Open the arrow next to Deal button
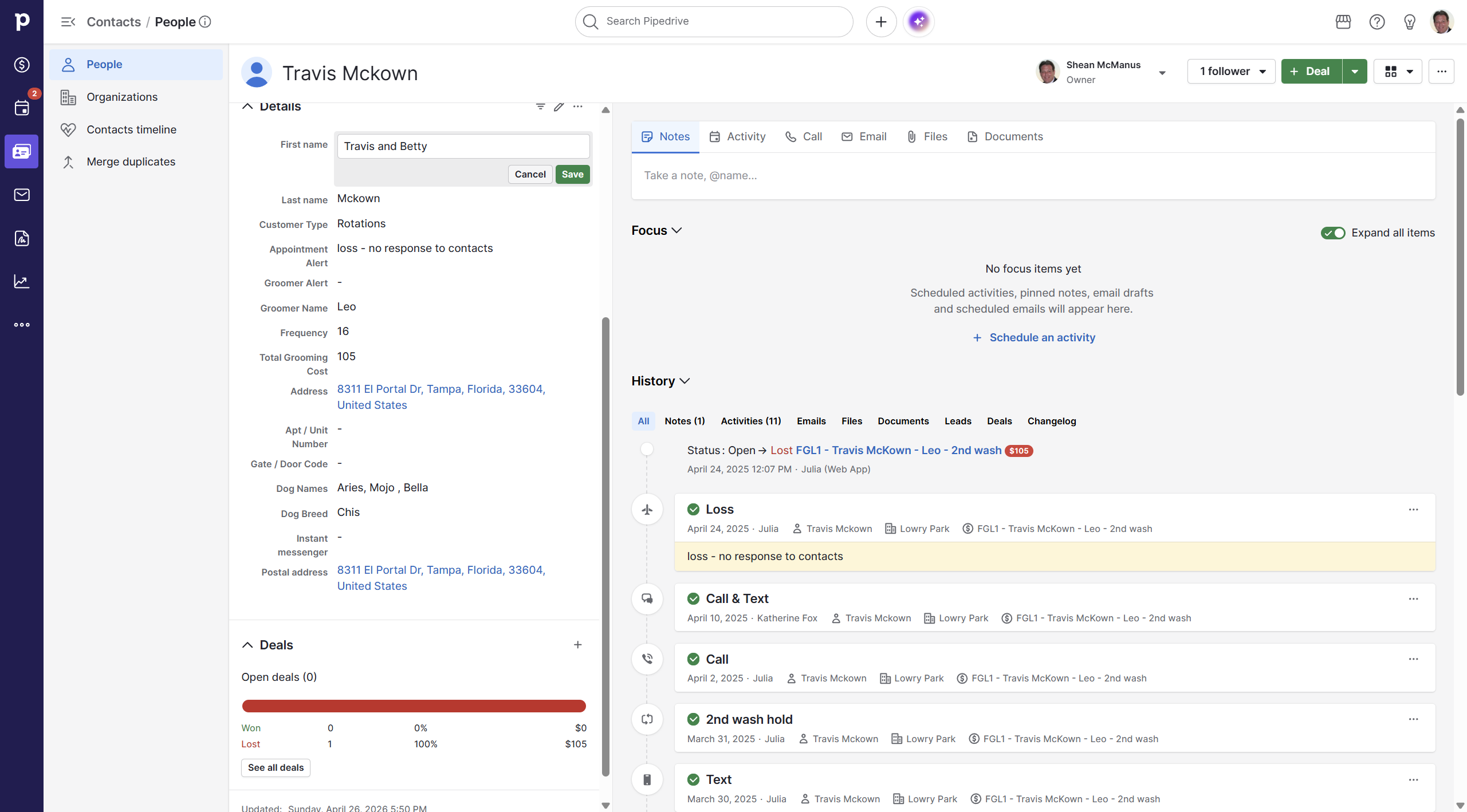Image resolution: width=1467 pixels, height=812 pixels. [1354, 72]
